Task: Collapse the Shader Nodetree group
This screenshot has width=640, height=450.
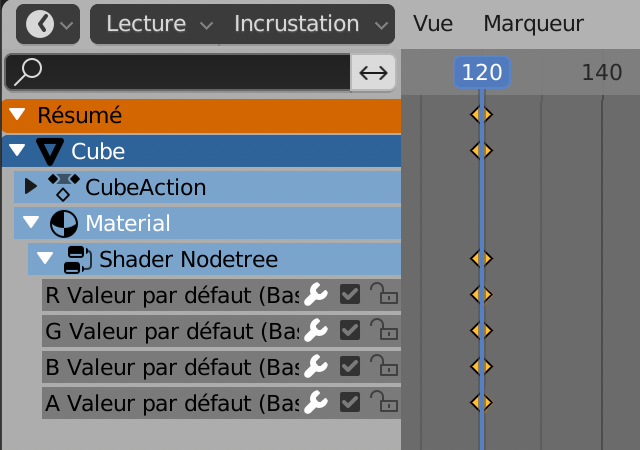Action: (44, 259)
